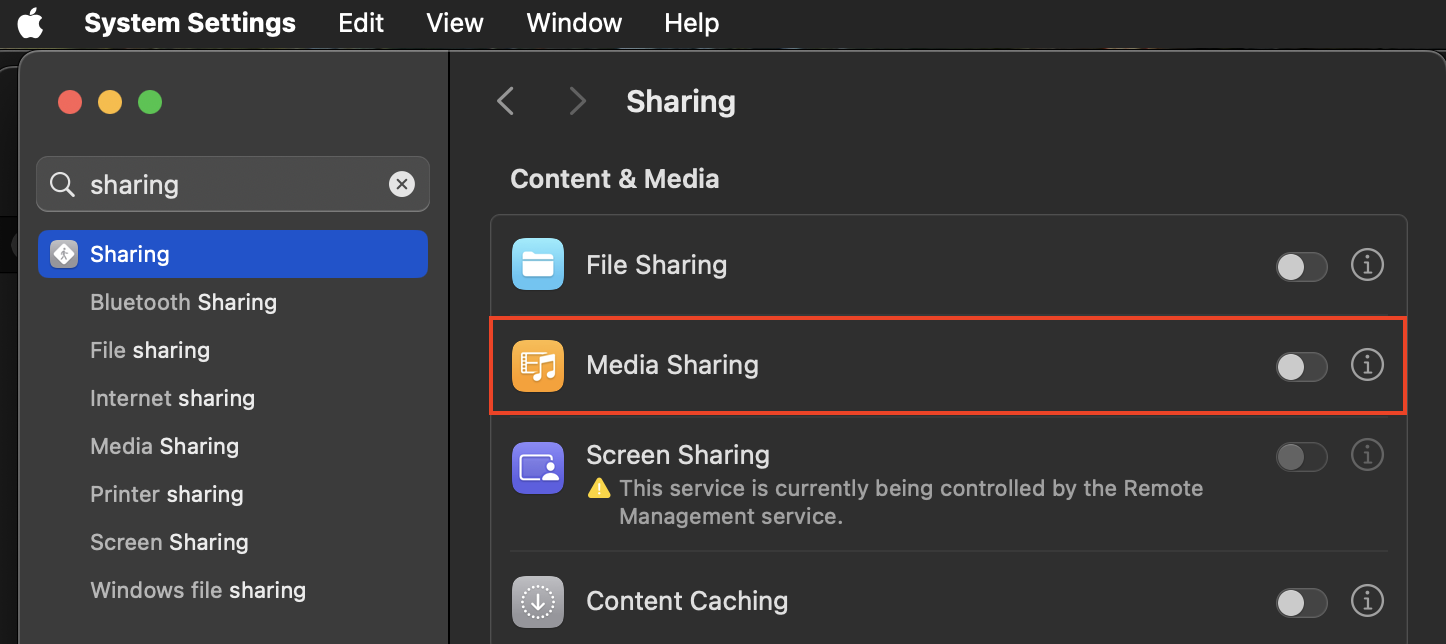
Task: Select Media Sharing search result
Action: click(x=164, y=446)
